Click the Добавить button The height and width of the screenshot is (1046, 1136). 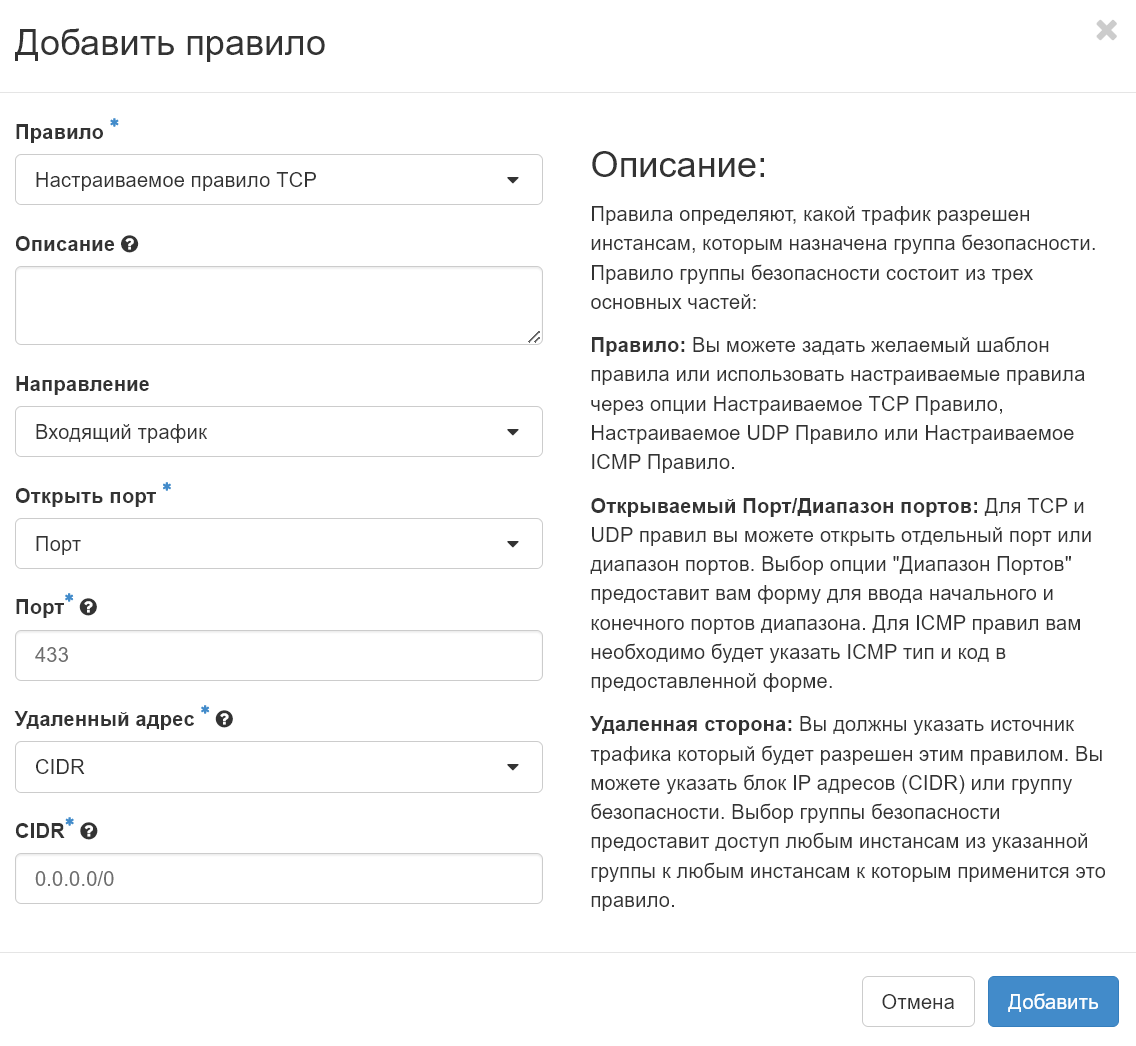(x=1052, y=1001)
